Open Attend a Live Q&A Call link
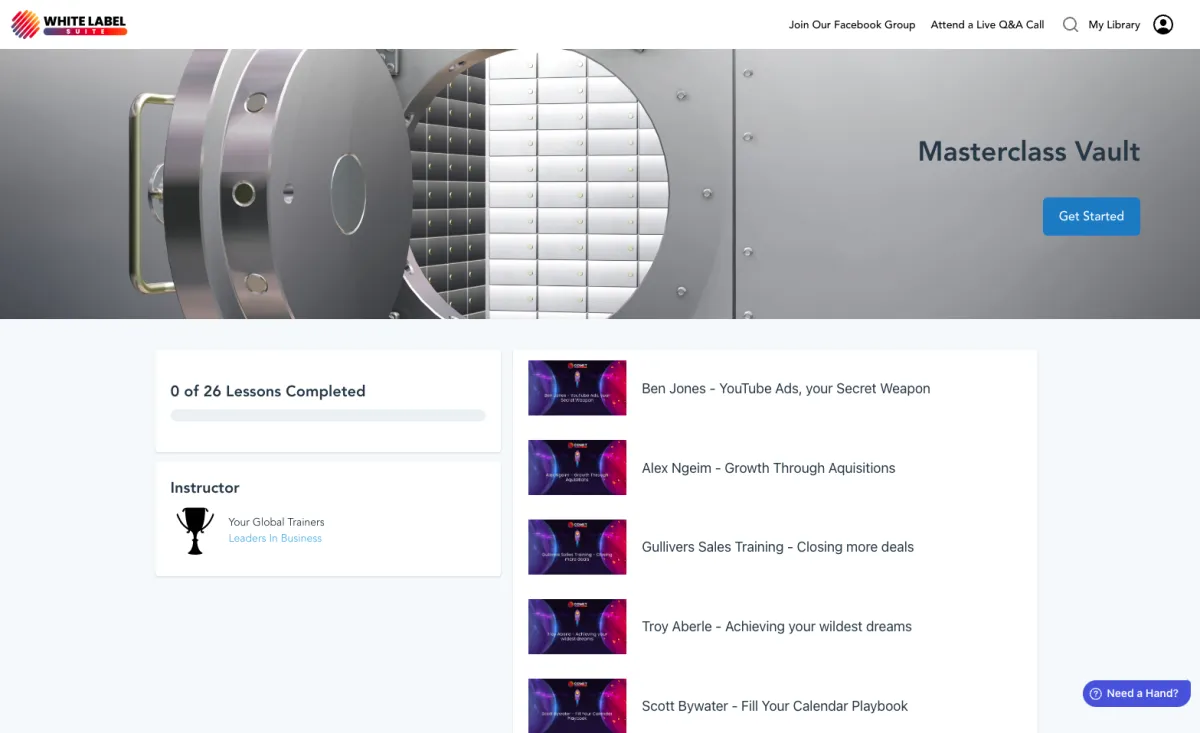 coord(987,25)
